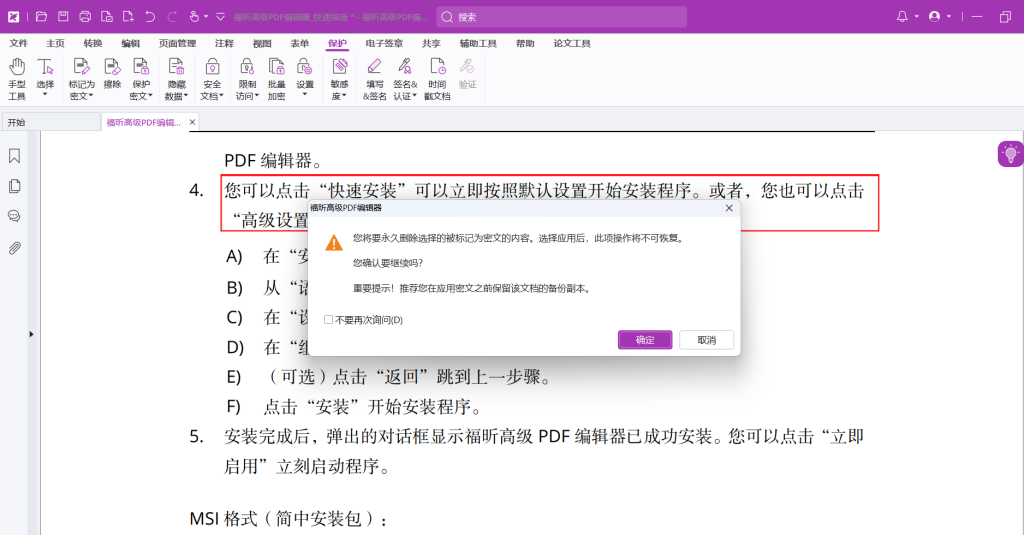The height and width of the screenshot is (535, 1024).
Task: Click the 时间戳文档 (Timestamp Document) icon
Action: (437, 68)
